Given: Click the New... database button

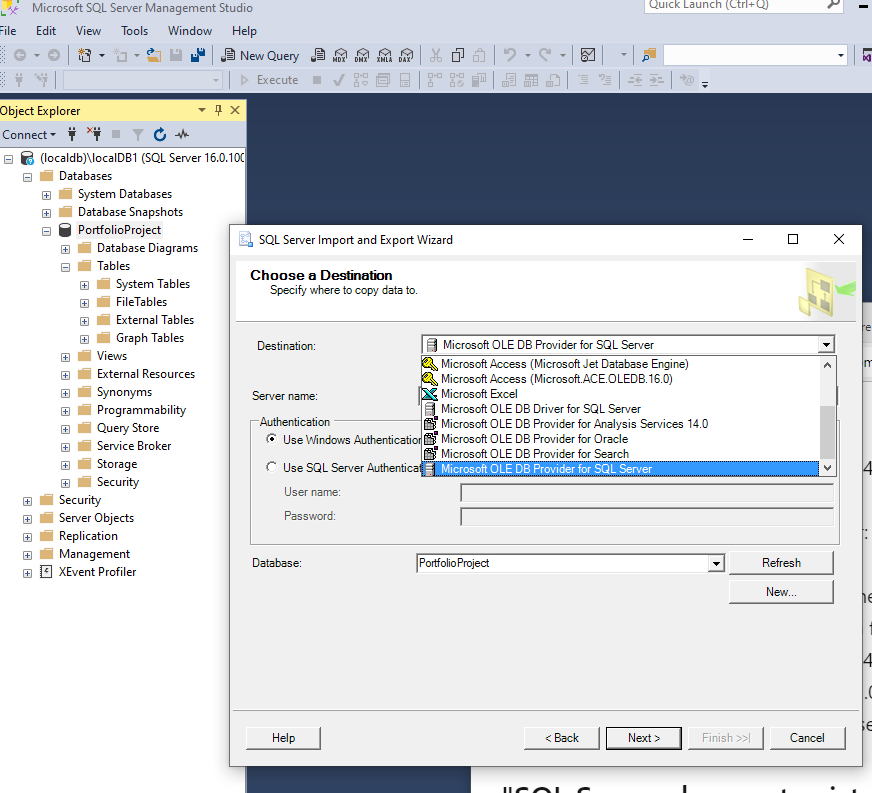Looking at the screenshot, I should [781, 592].
